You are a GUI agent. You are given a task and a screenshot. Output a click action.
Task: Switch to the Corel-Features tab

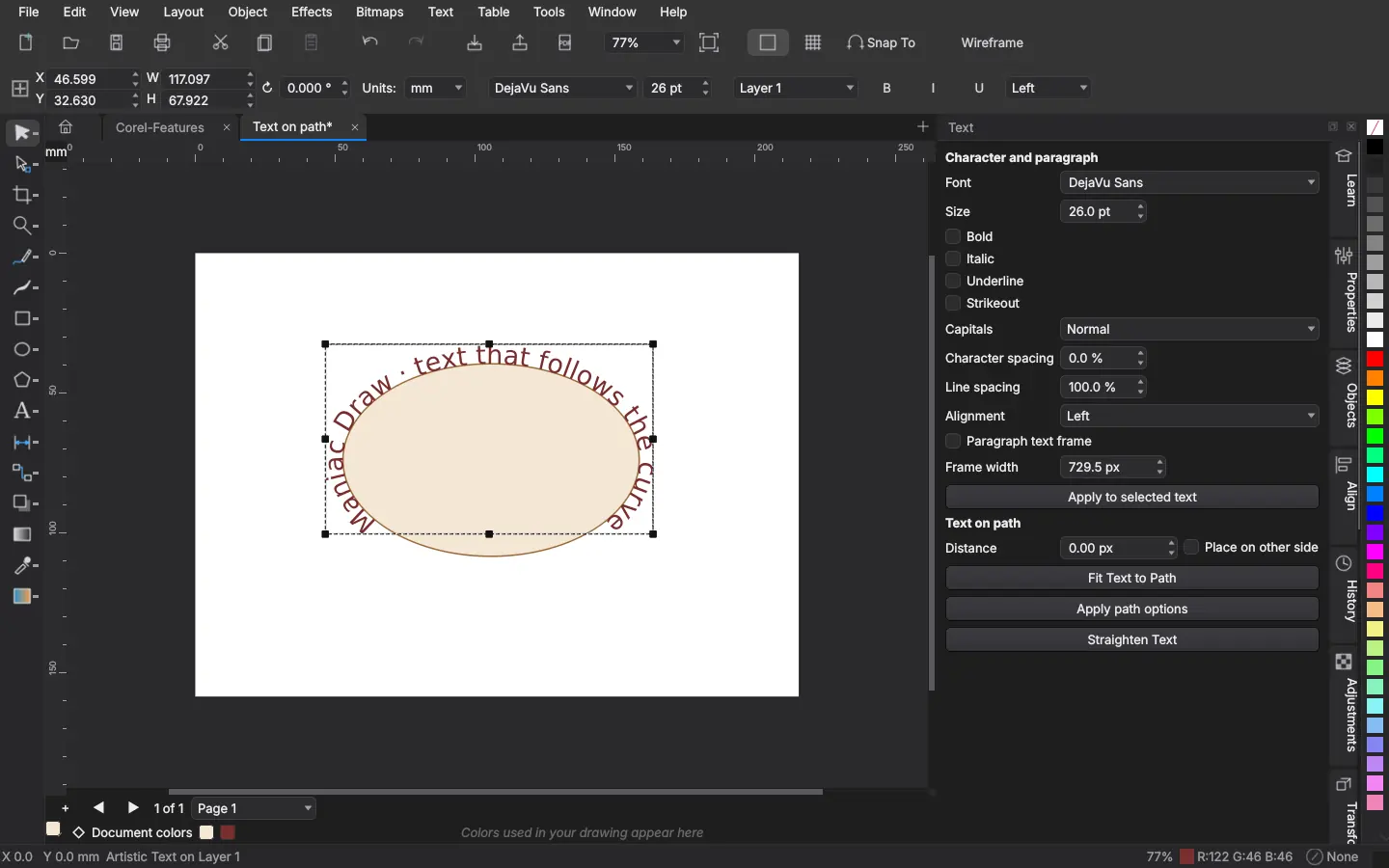[160, 127]
